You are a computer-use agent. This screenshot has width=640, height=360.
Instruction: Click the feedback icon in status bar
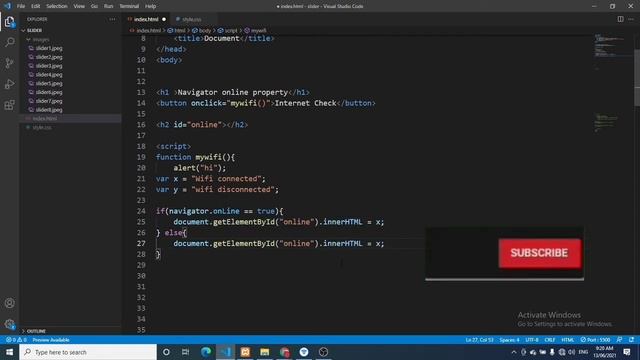620,340
